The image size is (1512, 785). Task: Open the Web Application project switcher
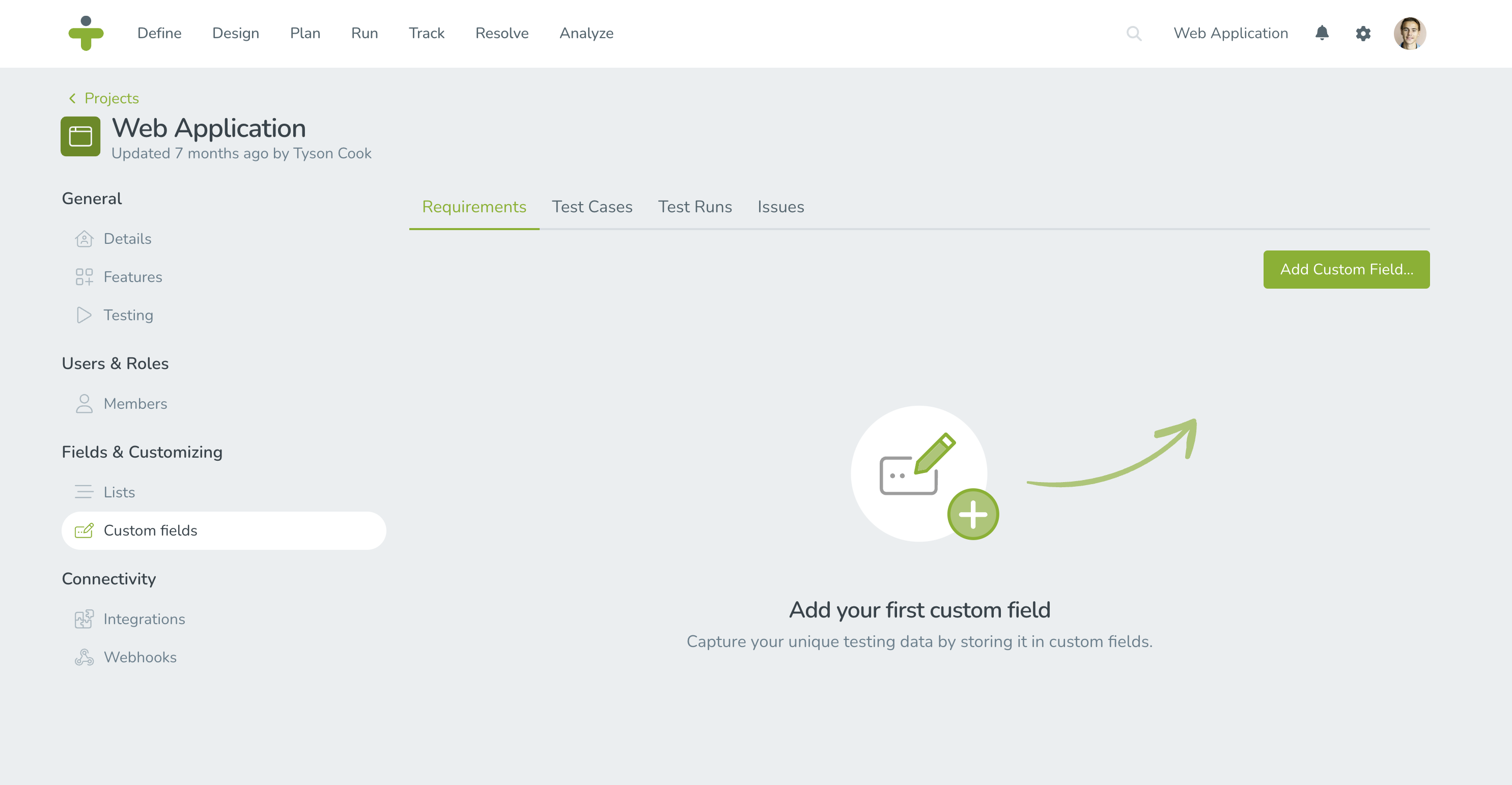[x=1230, y=34]
